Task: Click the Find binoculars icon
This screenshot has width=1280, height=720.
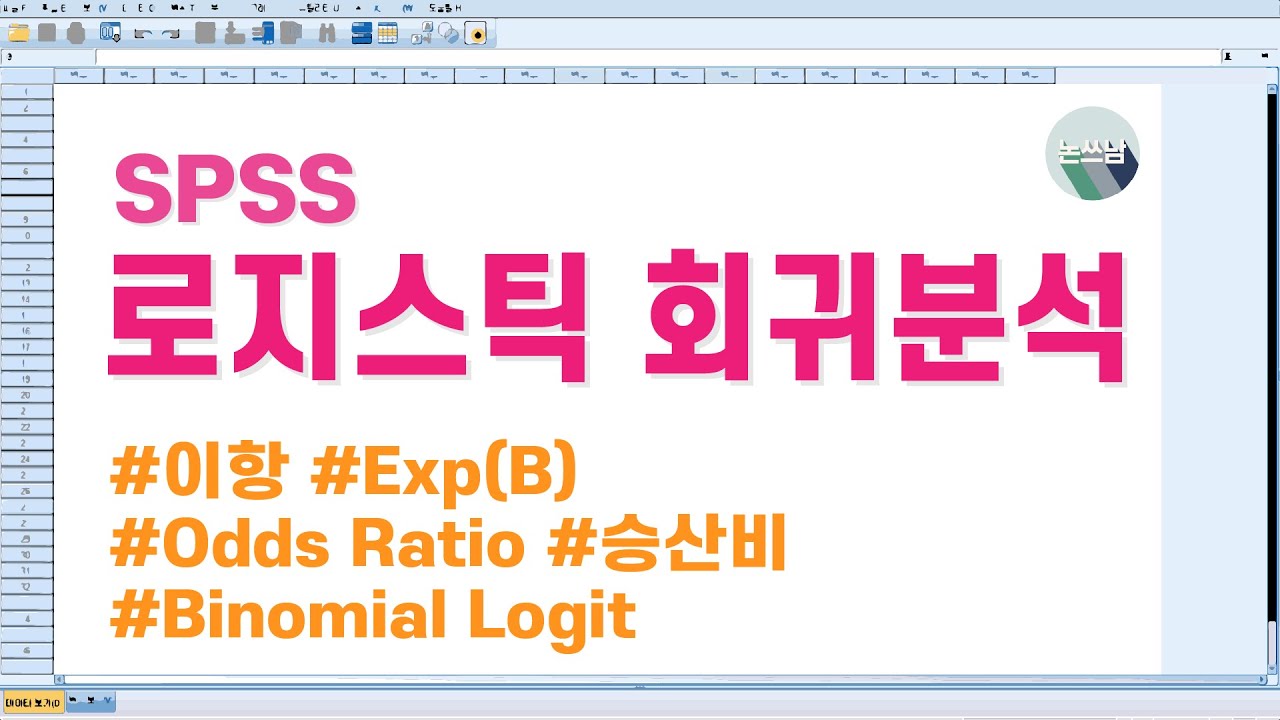Action: 326,33
